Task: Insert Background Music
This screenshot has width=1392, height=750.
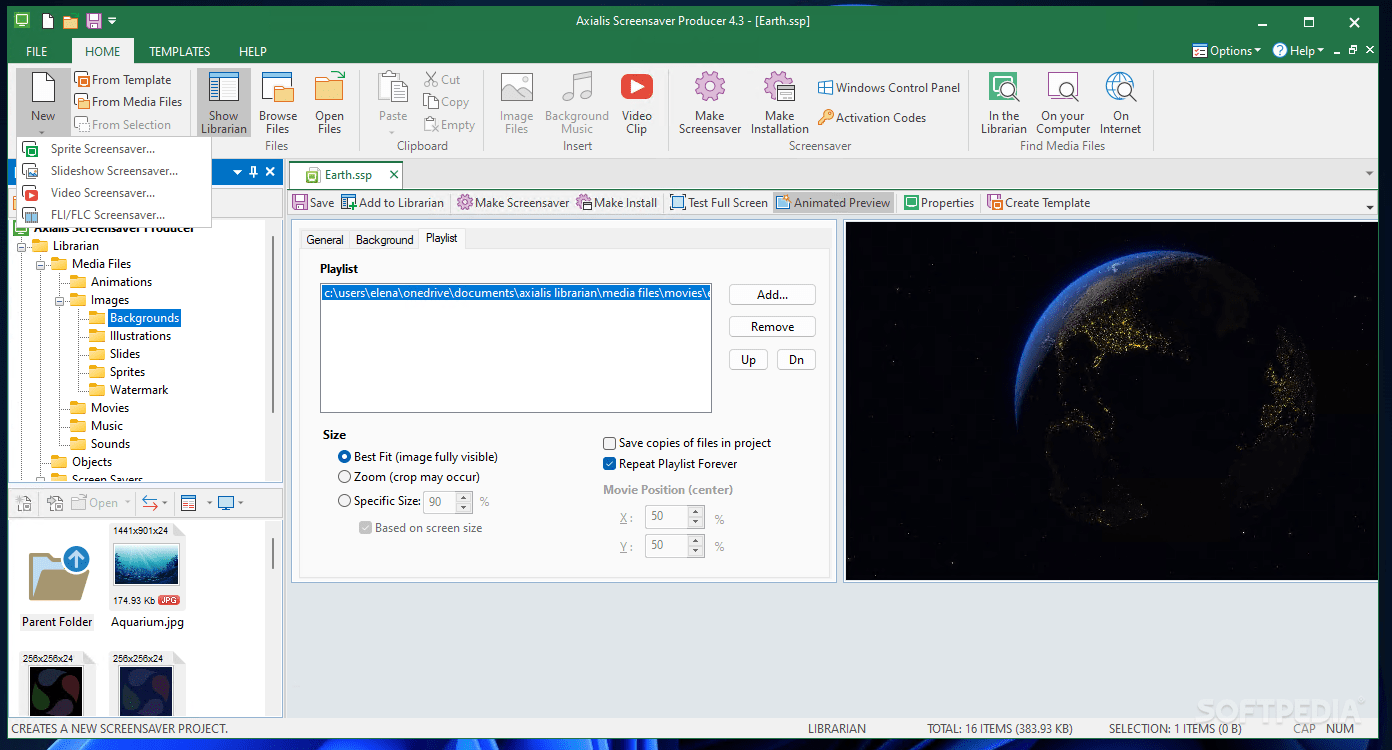Action: point(577,102)
